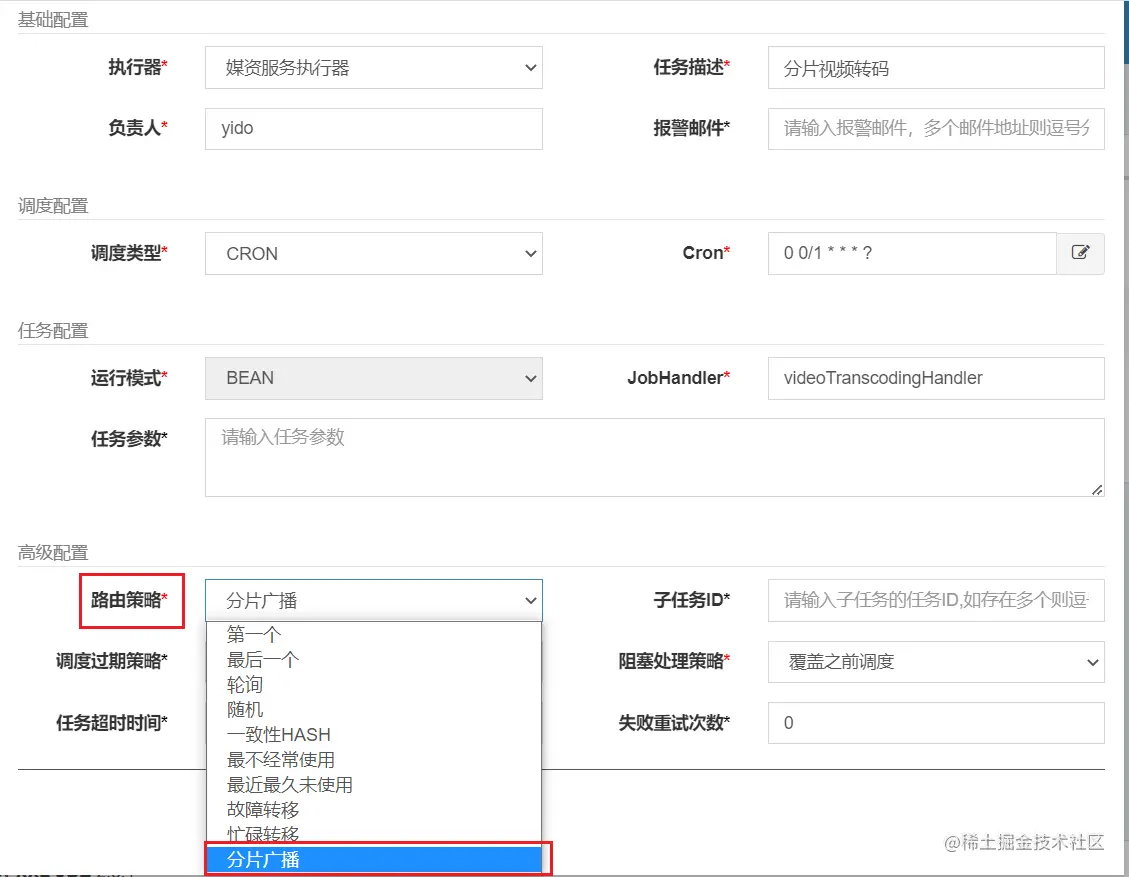The height and width of the screenshot is (877, 1129).
Task: Click the 负责人 field containing yido
Action: 374,129
